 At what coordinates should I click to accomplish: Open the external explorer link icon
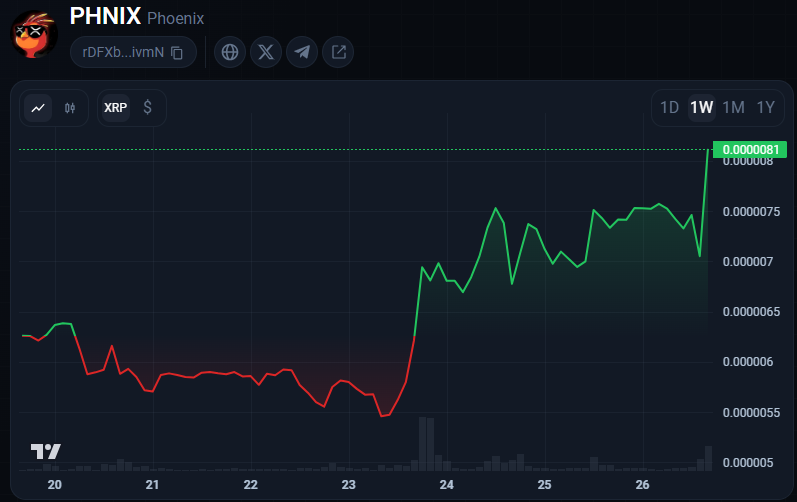[338, 52]
